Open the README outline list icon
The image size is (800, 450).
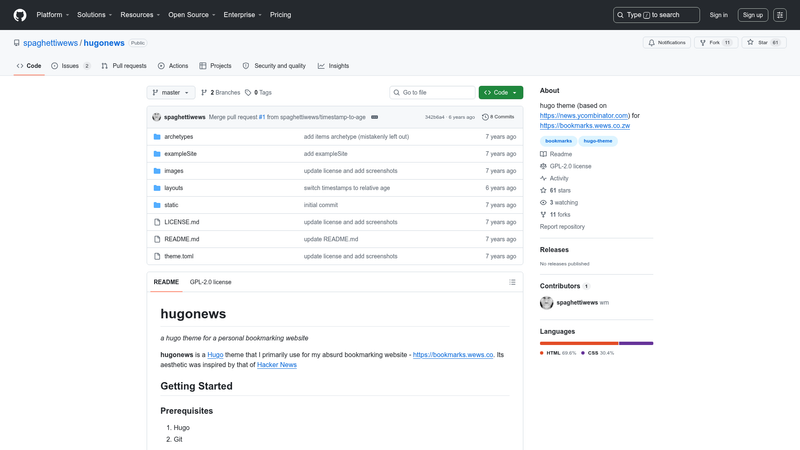(x=512, y=282)
